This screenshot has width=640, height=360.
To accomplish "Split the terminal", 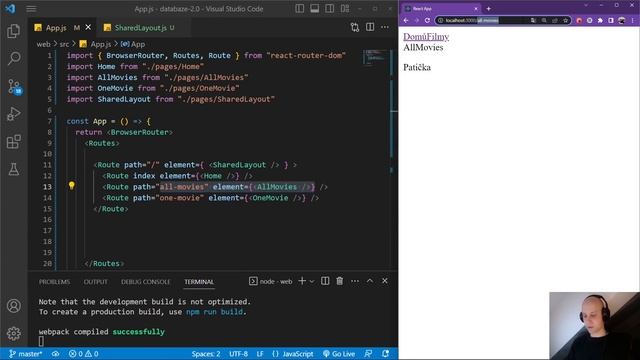I will (x=325, y=281).
